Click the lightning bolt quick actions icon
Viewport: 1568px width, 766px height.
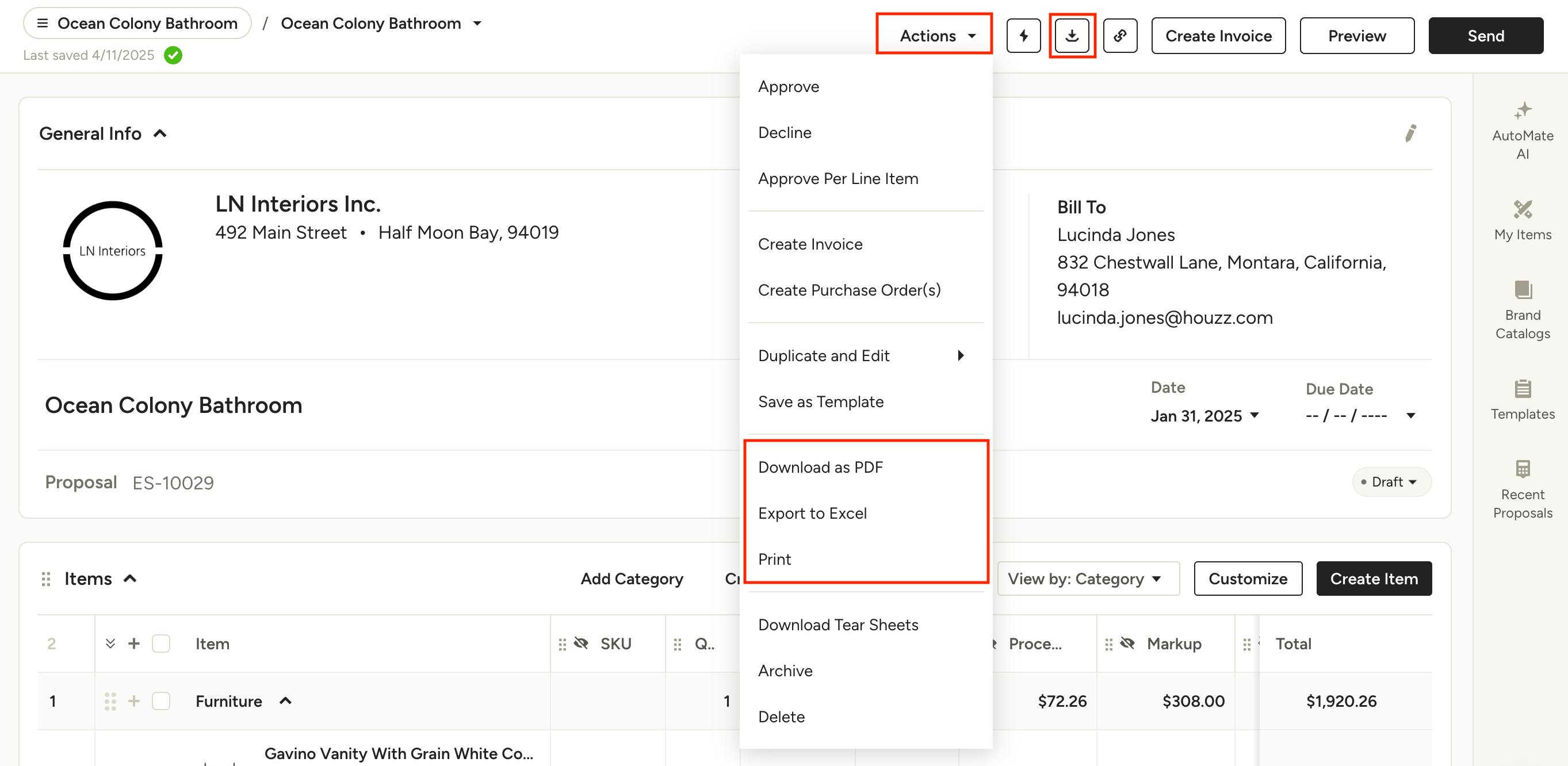(1023, 36)
